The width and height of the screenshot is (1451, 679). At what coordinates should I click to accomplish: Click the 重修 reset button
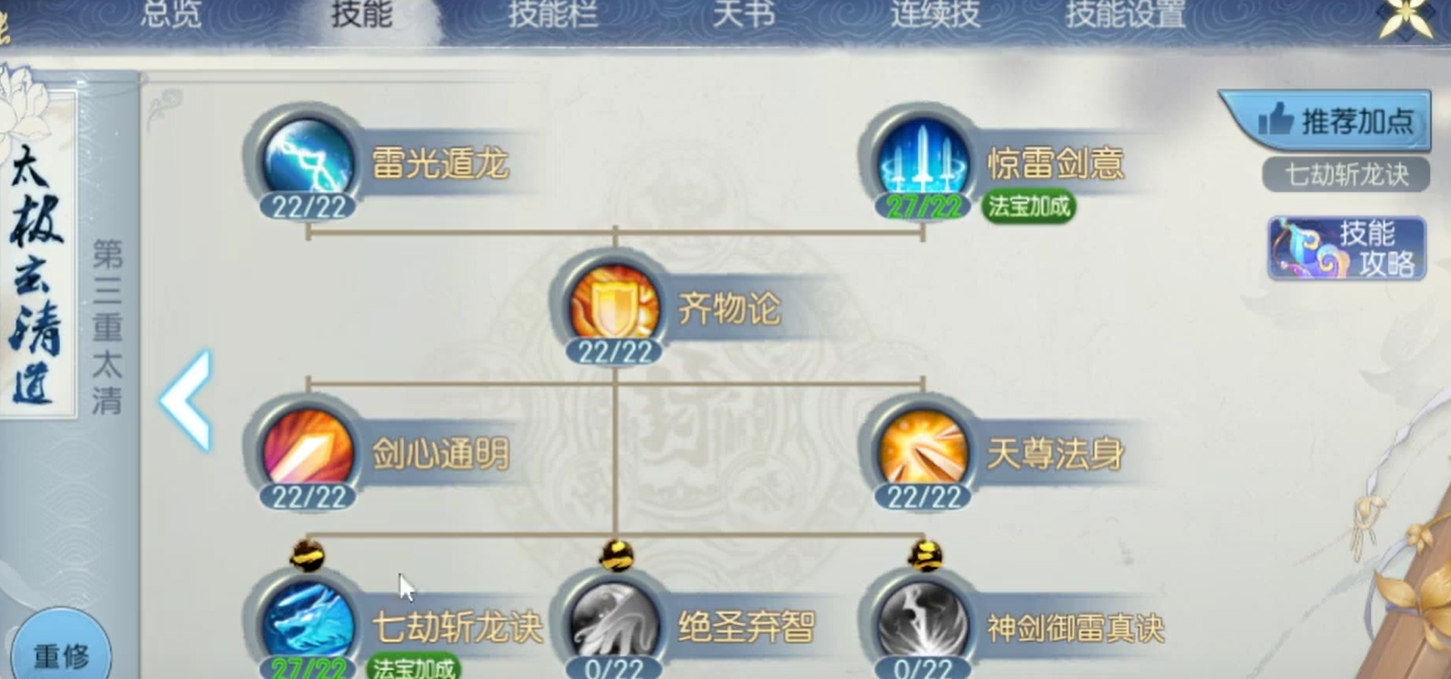pyautogui.click(x=62, y=650)
